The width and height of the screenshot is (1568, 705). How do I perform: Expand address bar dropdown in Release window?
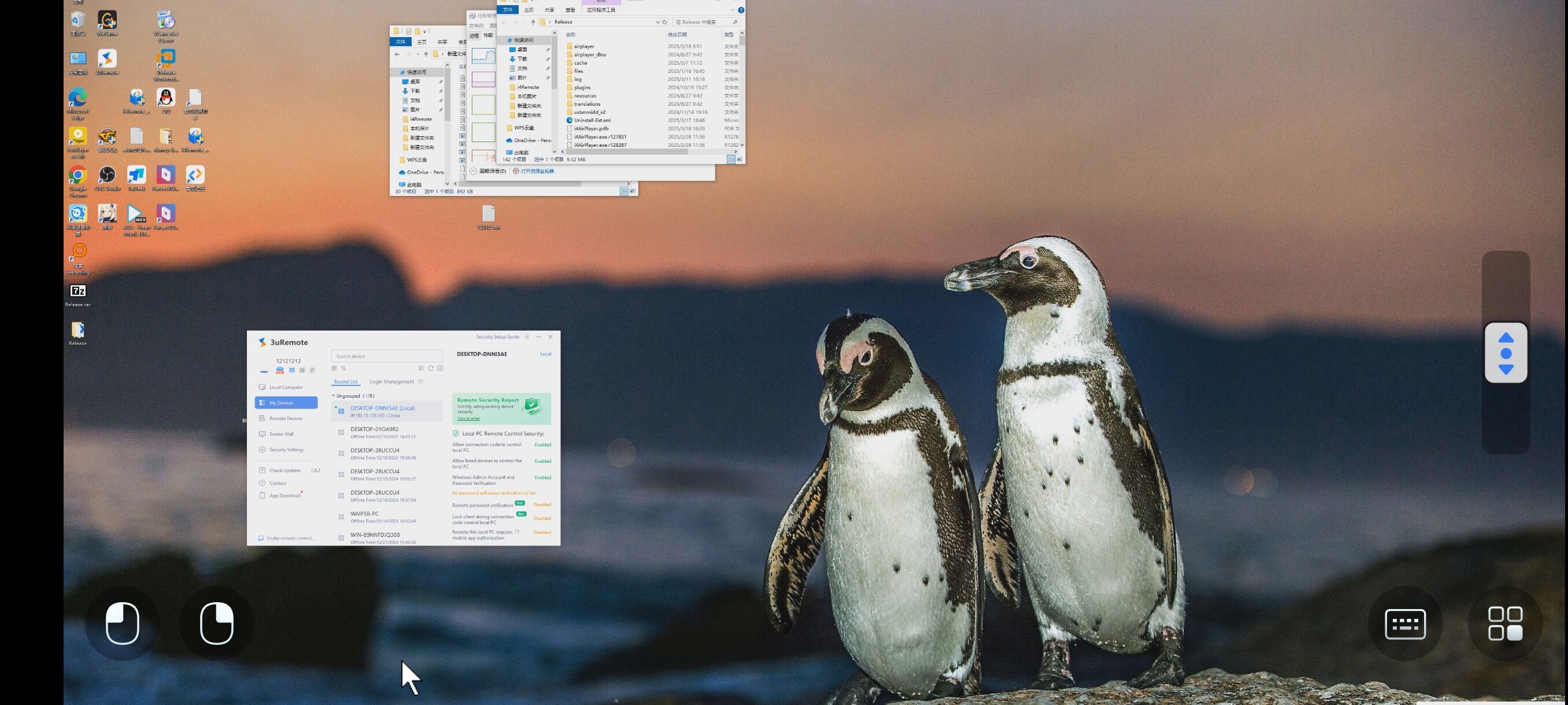pyautogui.click(x=657, y=22)
